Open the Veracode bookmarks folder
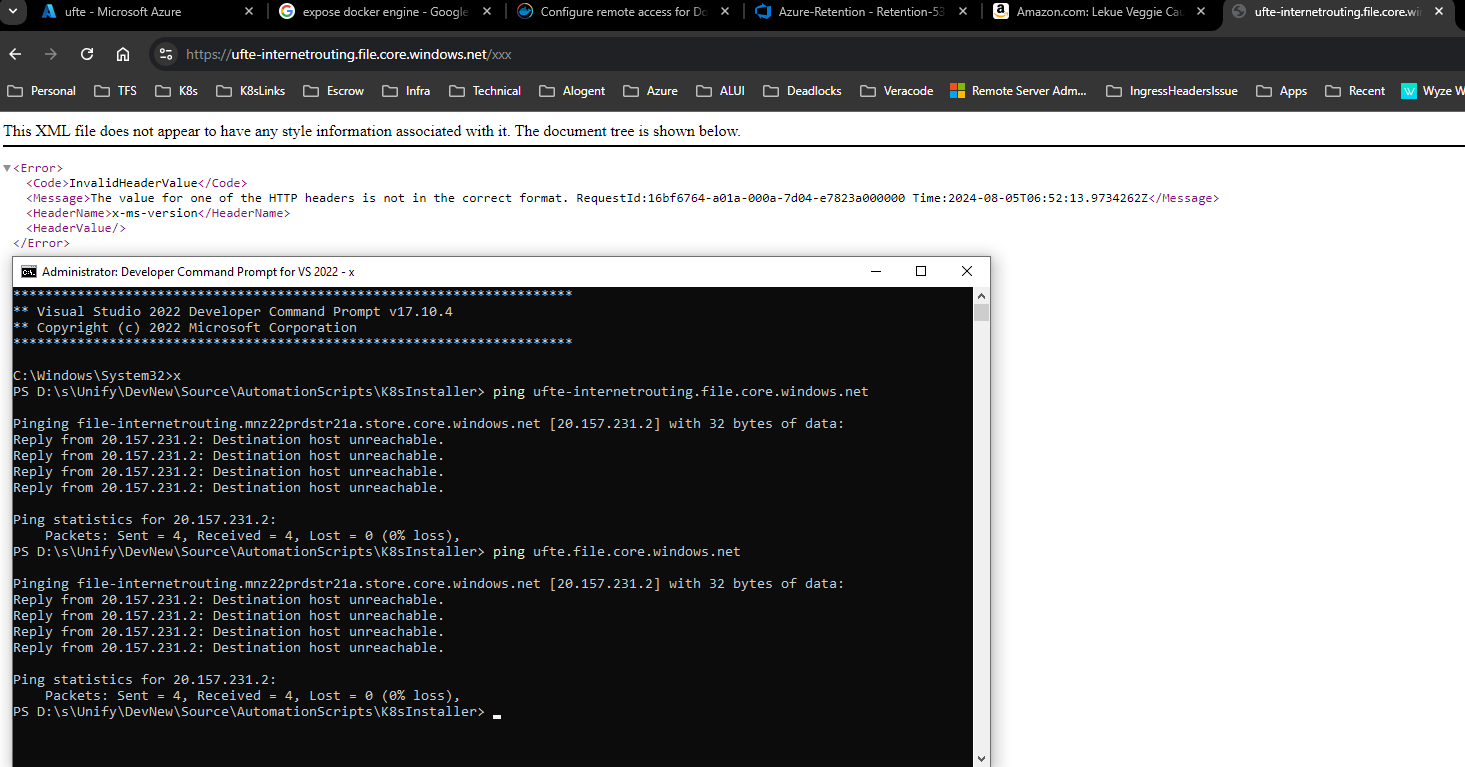Image resolution: width=1465 pixels, height=767 pixels. [x=896, y=91]
